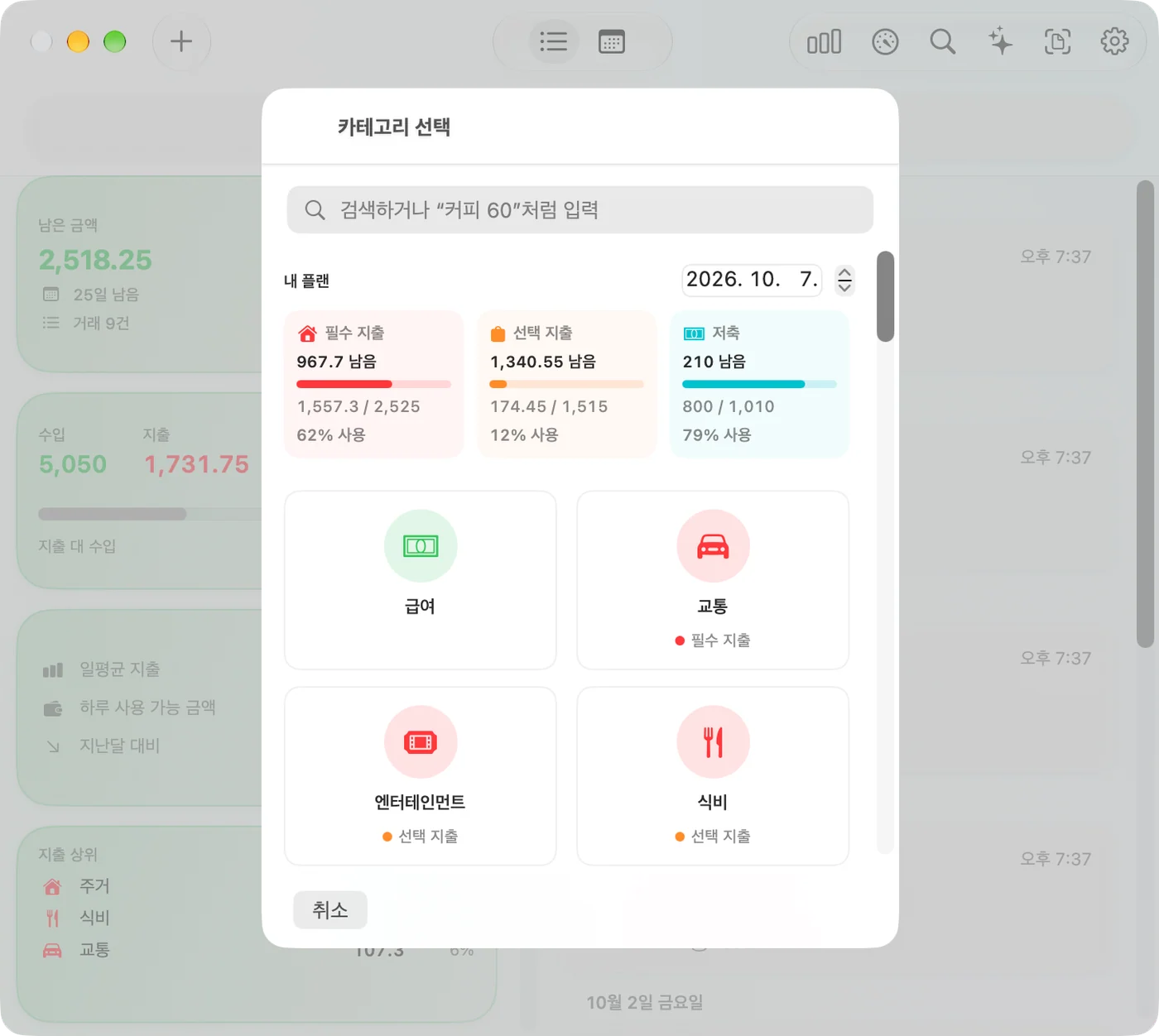This screenshot has height=1036, width=1159.
Task: Open the bar chart statistics icon
Action: (x=824, y=41)
